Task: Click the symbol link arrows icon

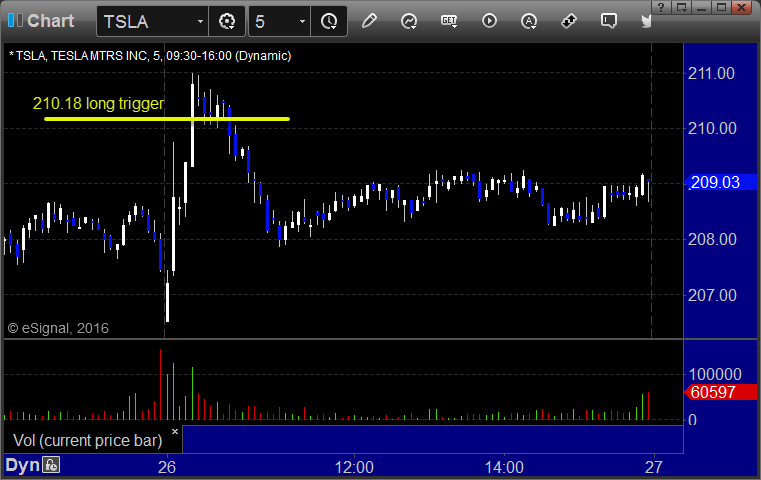Action: [569, 21]
